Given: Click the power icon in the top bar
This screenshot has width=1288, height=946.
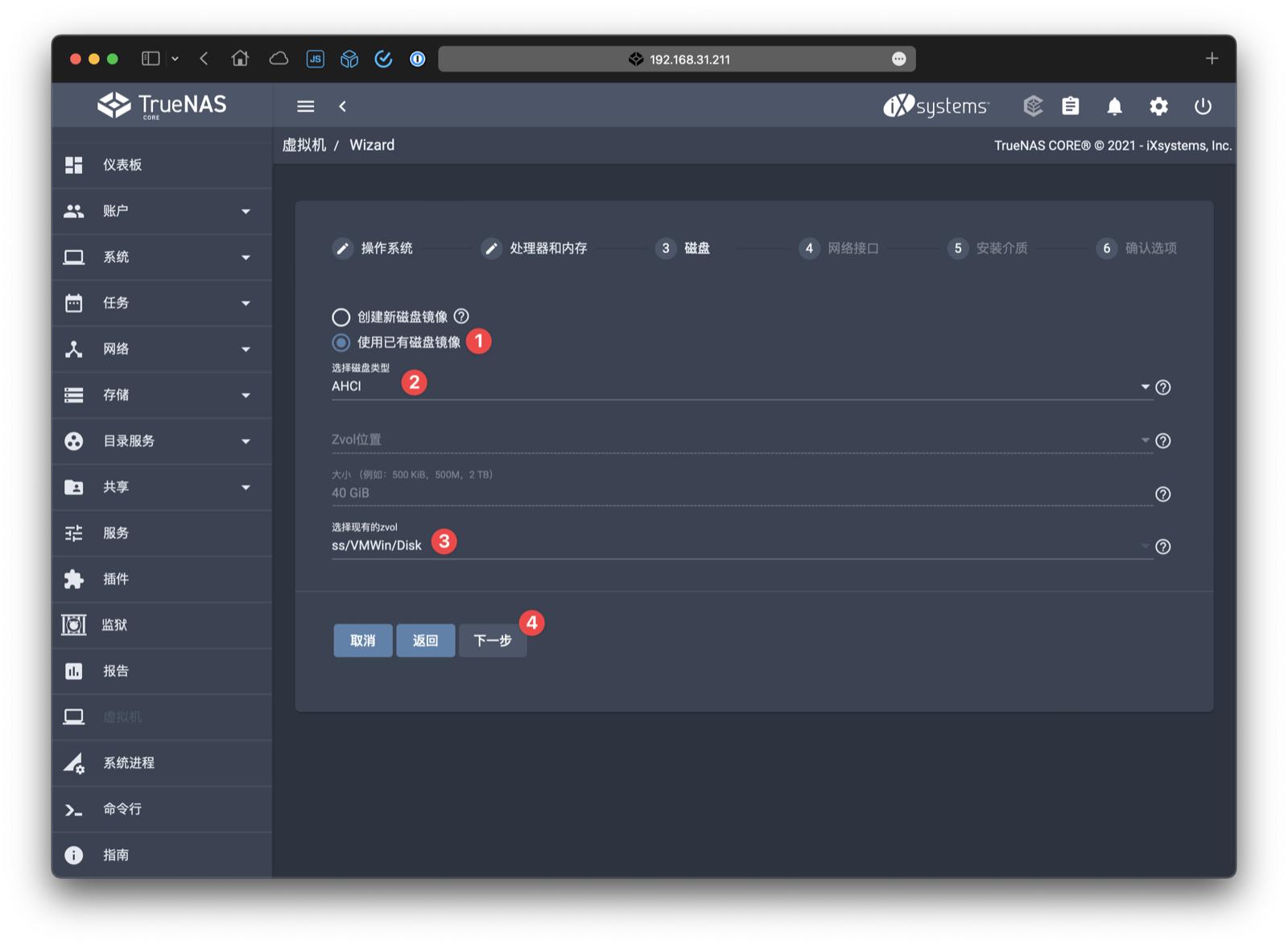Looking at the screenshot, I should pos(1203,105).
